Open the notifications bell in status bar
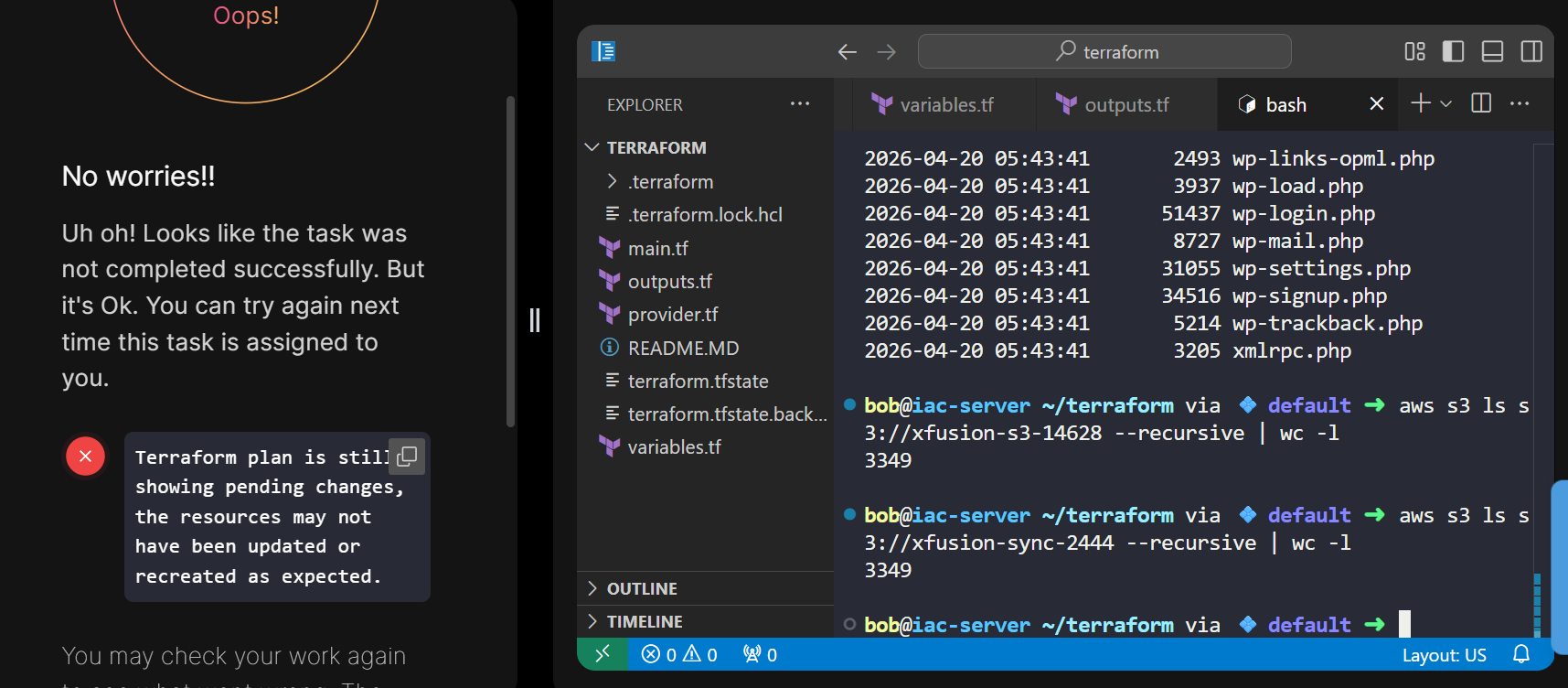The image size is (1568, 688). coord(1520,654)
